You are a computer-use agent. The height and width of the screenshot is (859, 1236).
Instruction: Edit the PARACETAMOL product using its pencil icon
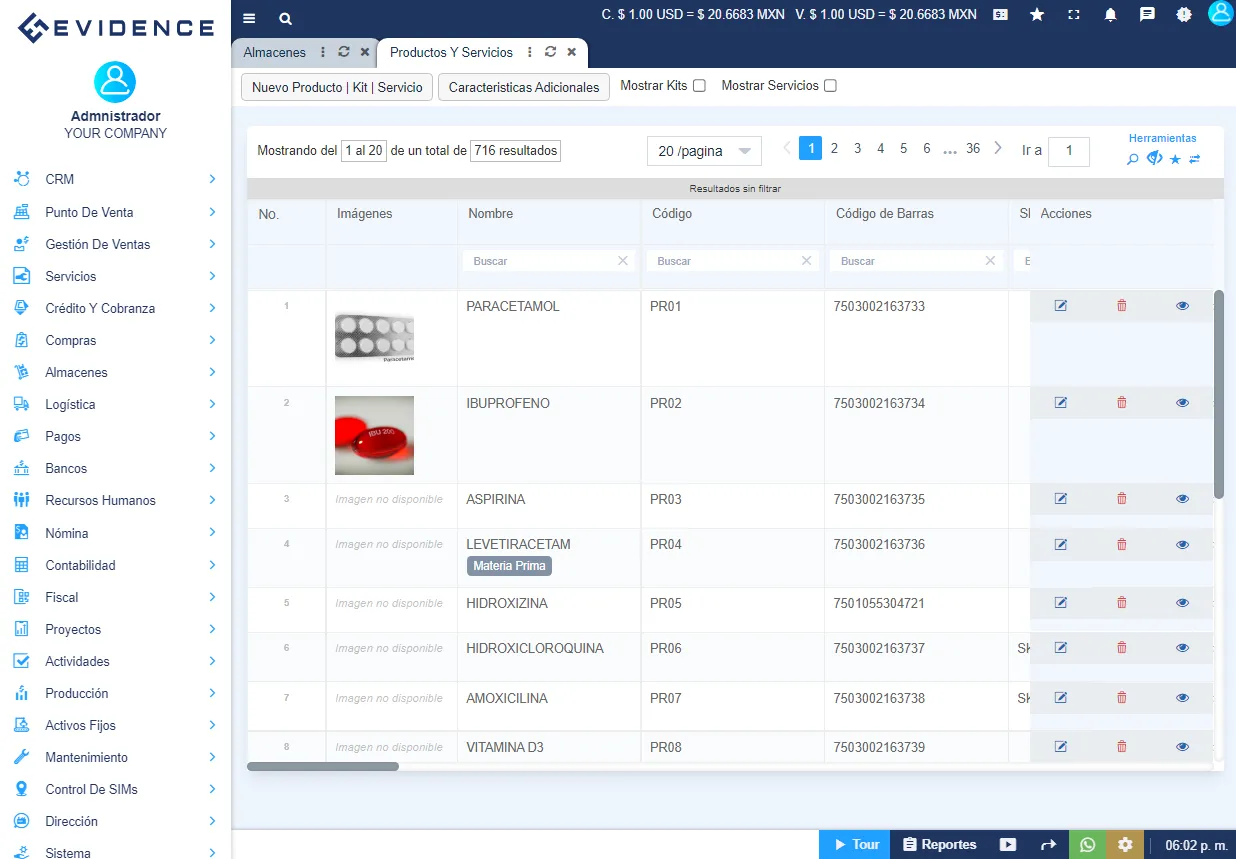pos(1060,305)
